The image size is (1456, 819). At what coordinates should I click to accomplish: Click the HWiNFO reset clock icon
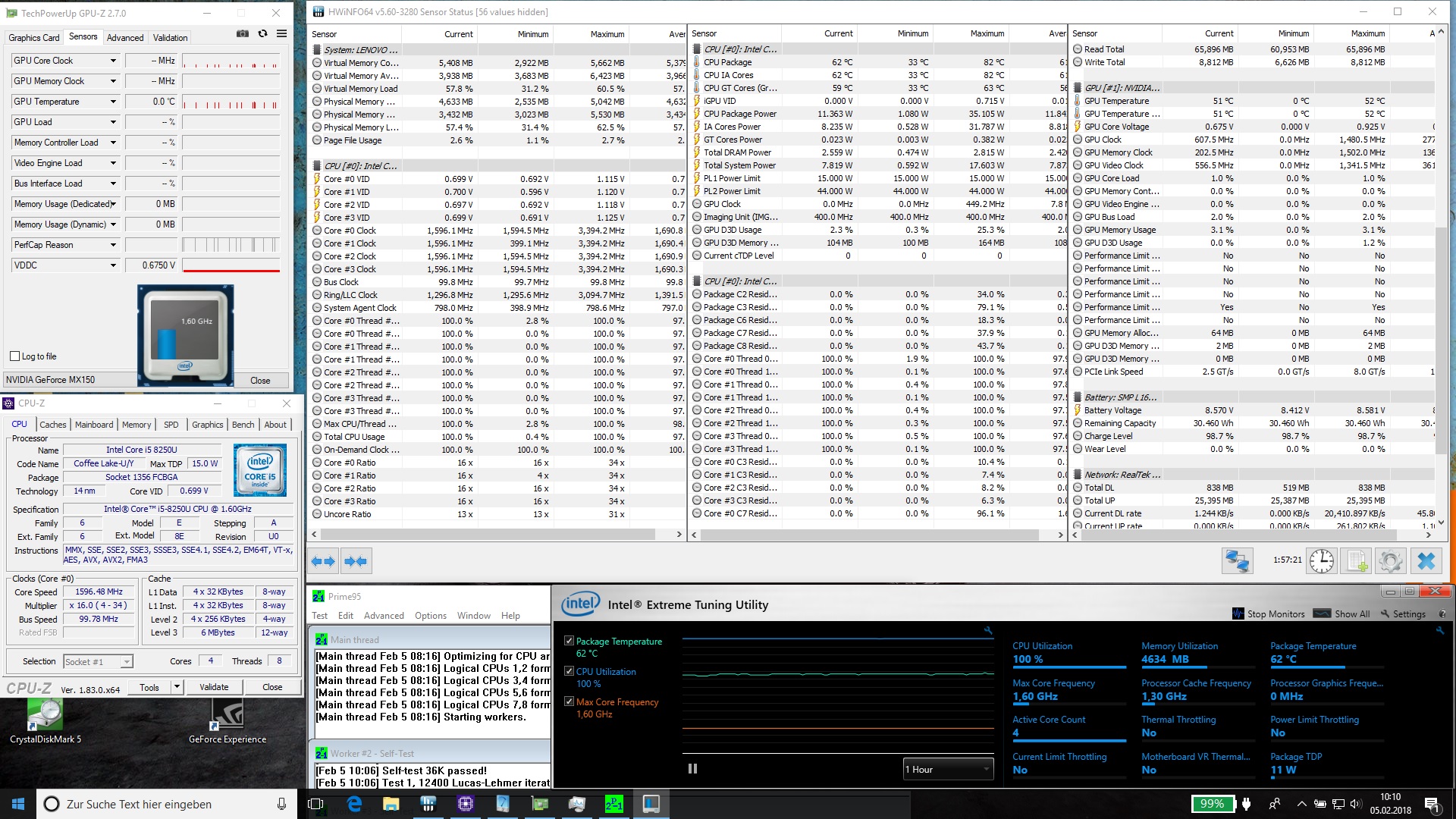(x=1322, y=561)
